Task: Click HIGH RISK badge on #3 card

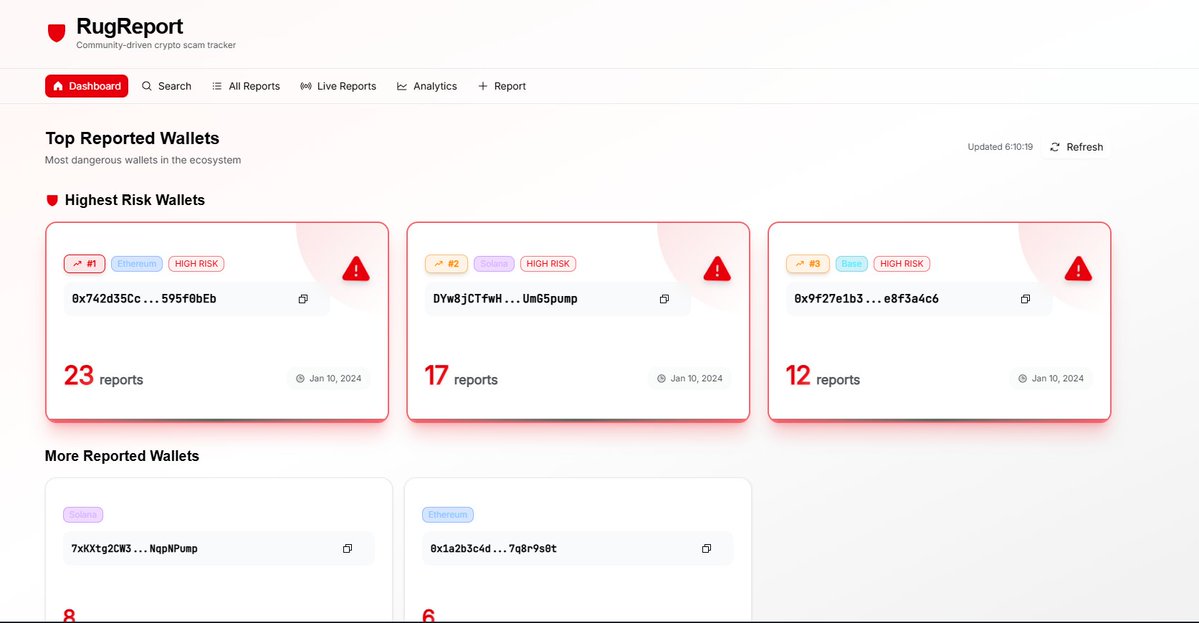Action: click(x=902, y=264)
